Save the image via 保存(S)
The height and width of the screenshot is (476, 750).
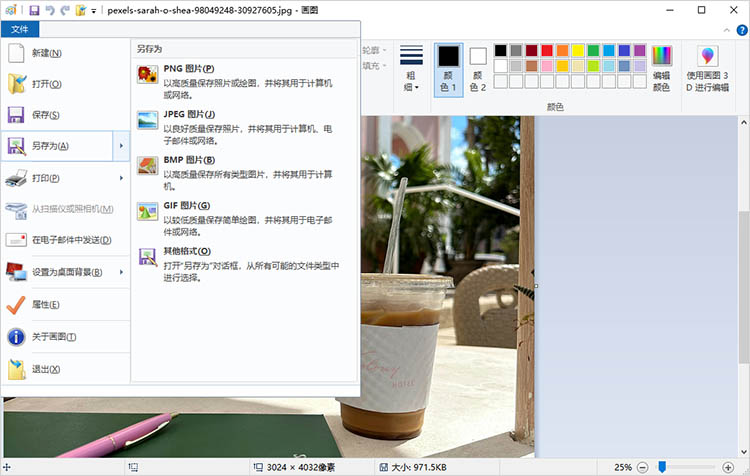[x=66, y=115]
